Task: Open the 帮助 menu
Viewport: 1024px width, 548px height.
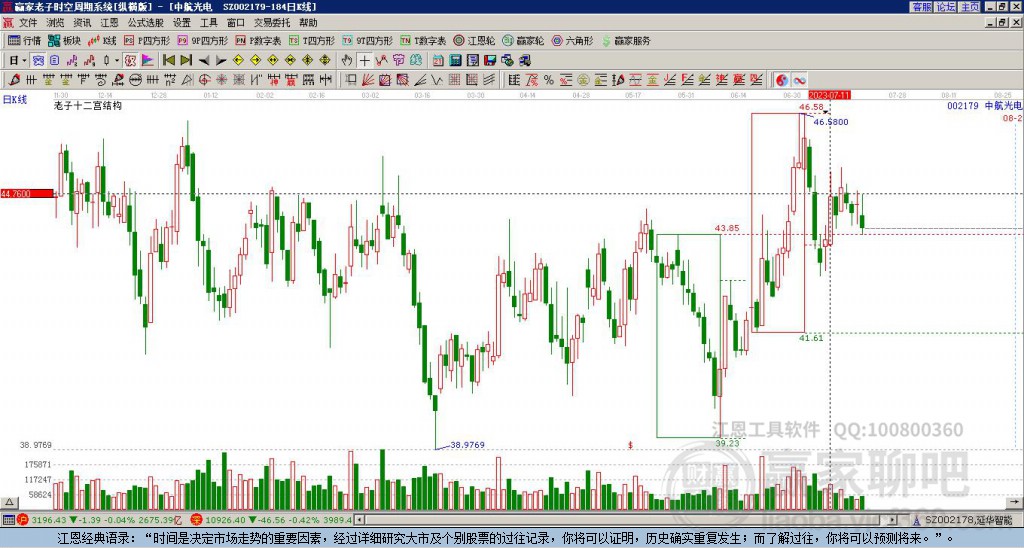Action: [x=308, y=23]
